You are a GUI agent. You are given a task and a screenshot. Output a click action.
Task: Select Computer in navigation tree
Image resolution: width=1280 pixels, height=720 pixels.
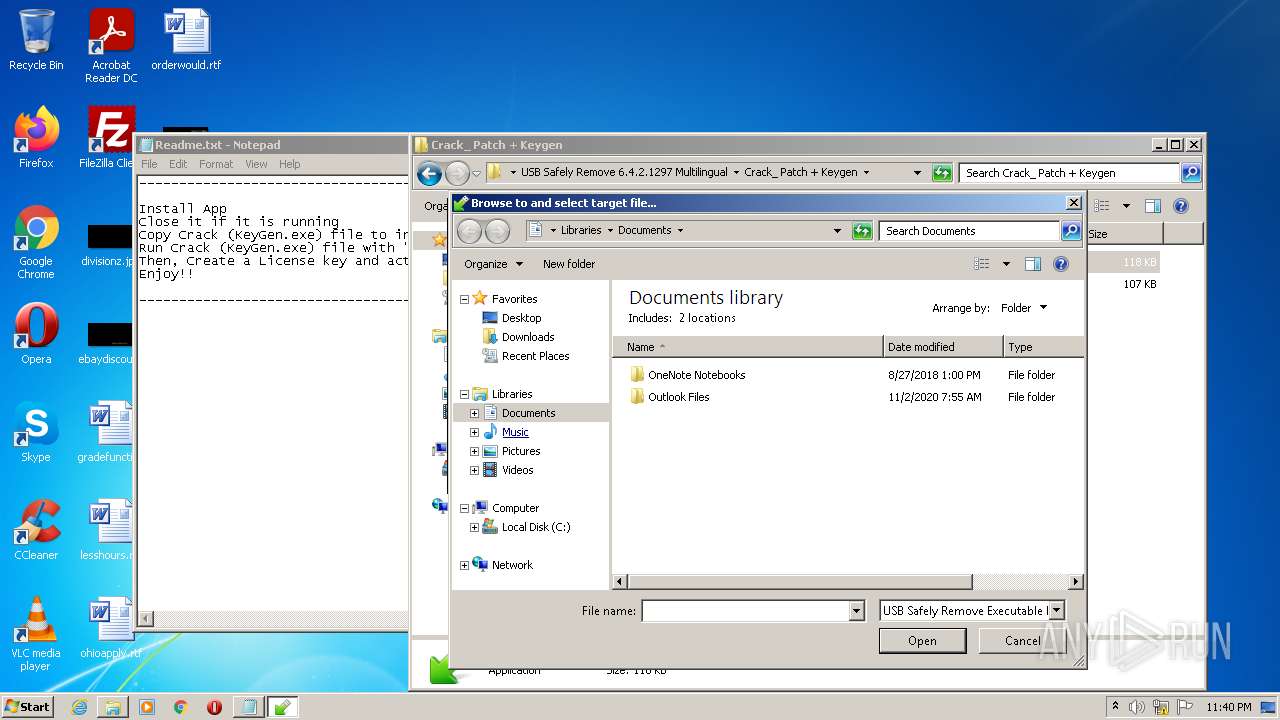(x=514, y=508)
